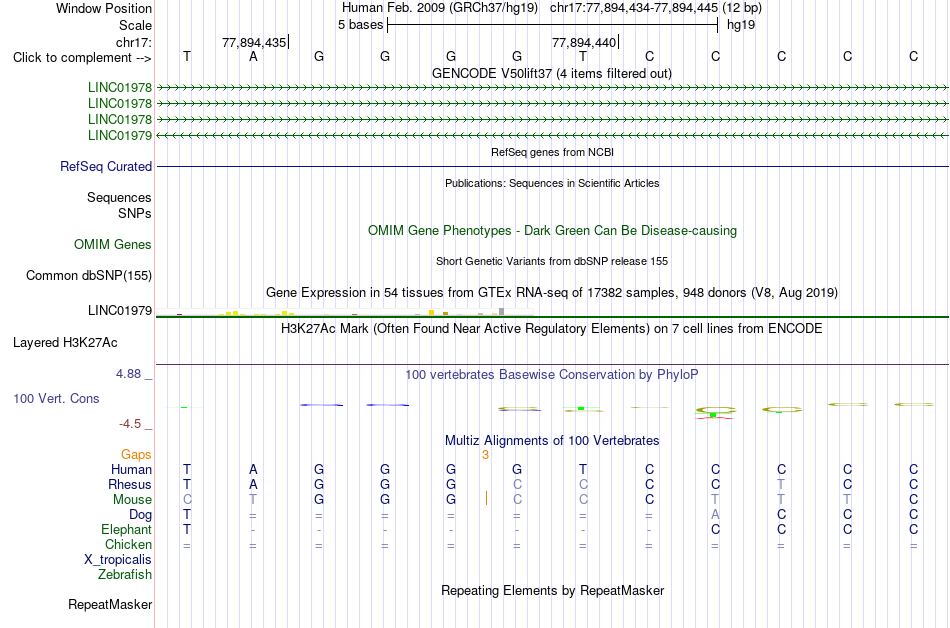Click the '5 bases' scale bar label
Screen dimensions: 950x628
tap(360, 25)
